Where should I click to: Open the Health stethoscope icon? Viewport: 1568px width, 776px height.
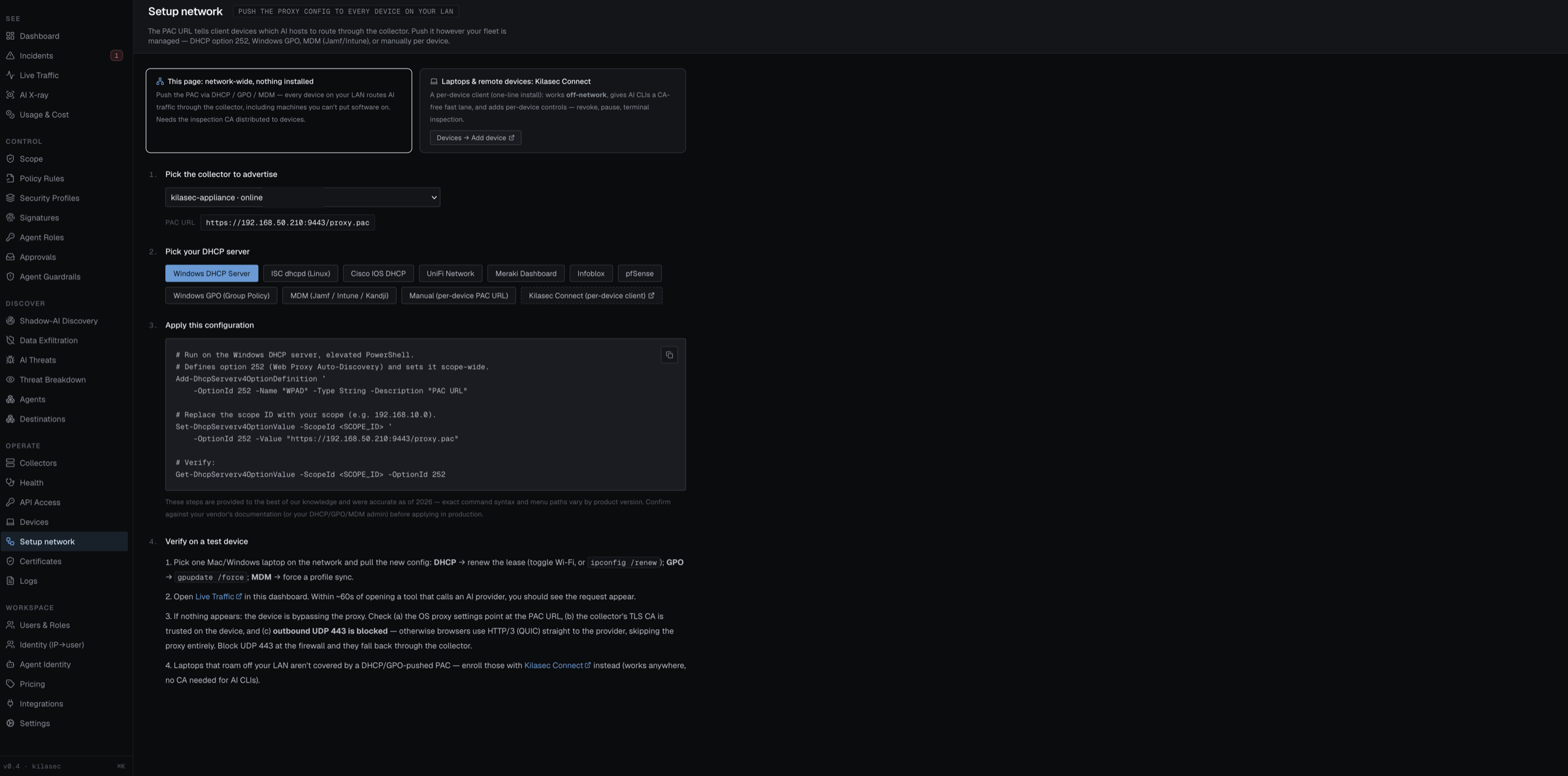pyautogui.click(x=10, y=483)
